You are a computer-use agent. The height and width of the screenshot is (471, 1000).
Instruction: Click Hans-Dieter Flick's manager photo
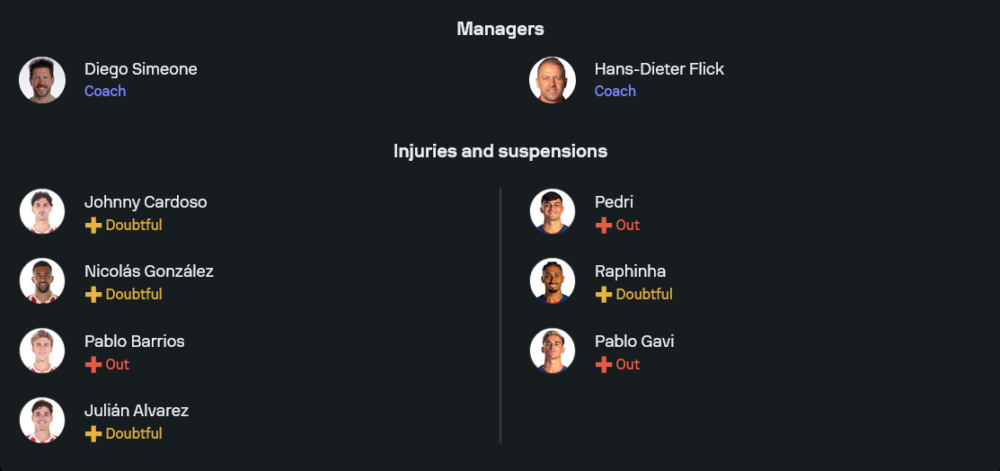[552, 80]
